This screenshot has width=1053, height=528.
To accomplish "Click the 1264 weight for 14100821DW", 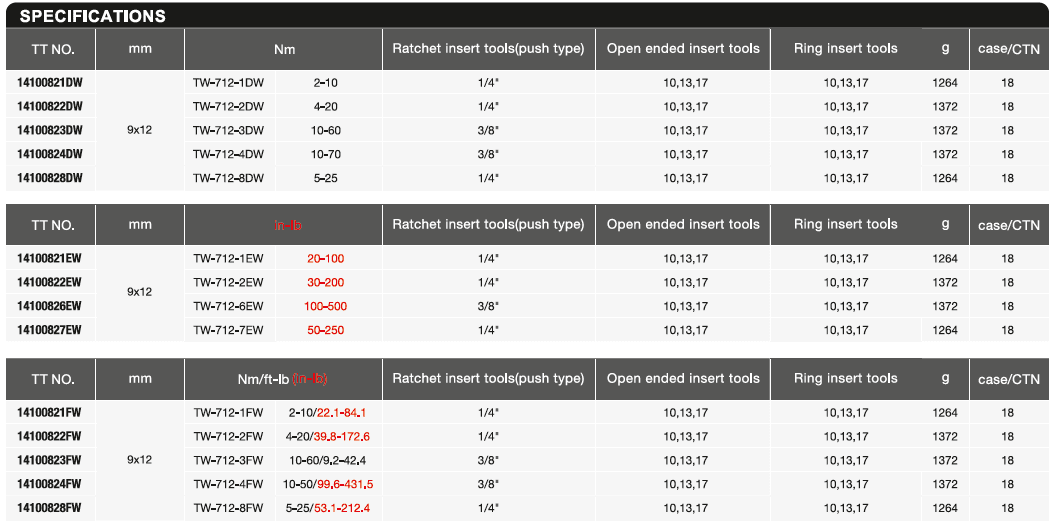I will point(945,83).
